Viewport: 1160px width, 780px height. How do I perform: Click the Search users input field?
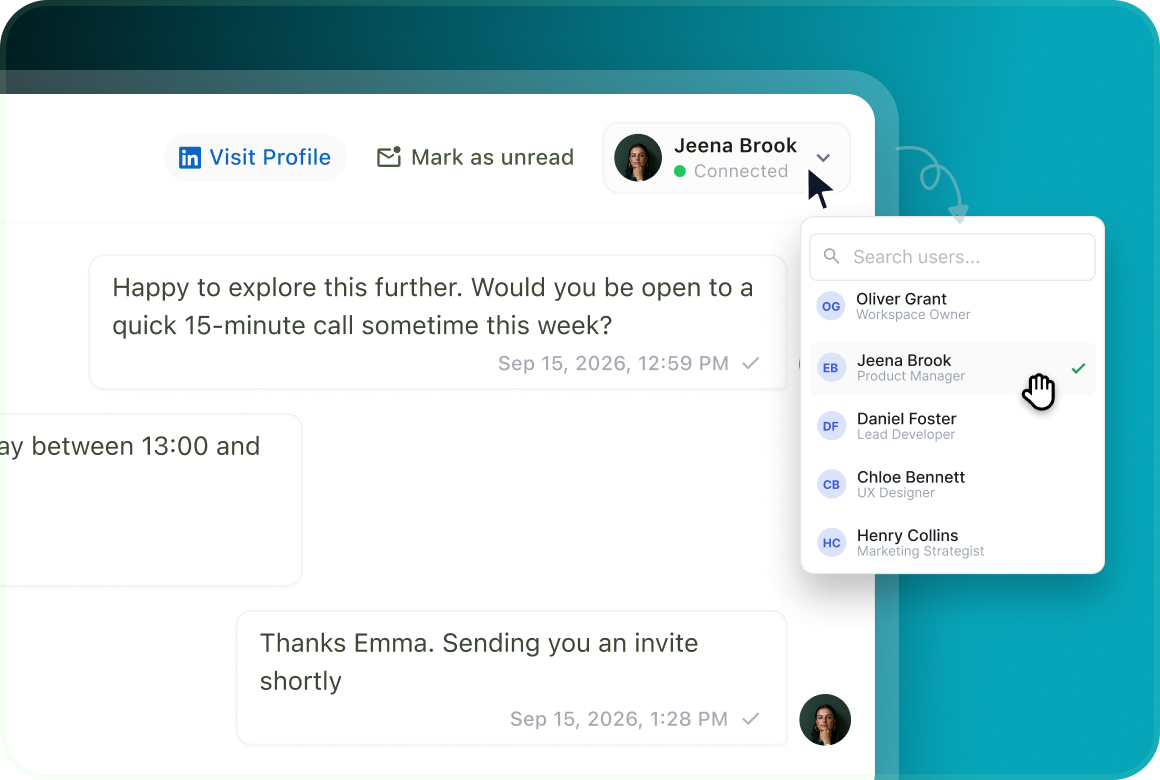952,257
